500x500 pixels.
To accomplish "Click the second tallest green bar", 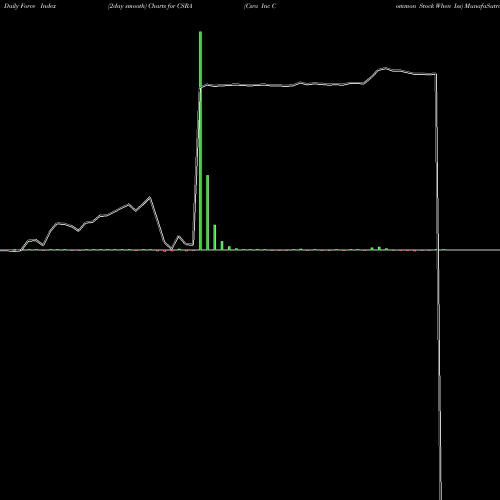I will [x=208, y=212].
